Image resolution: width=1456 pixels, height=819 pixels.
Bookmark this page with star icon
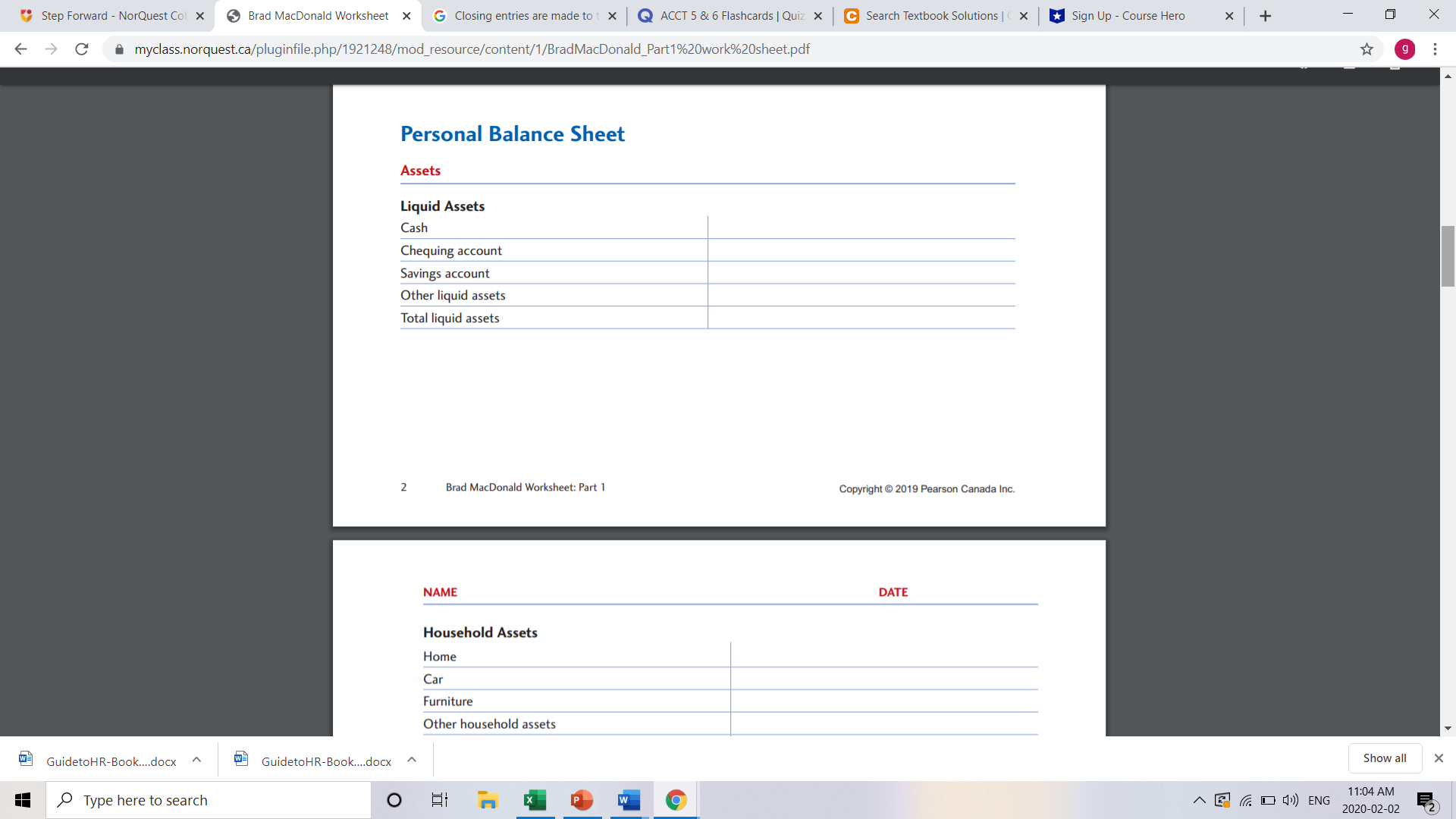(x=1367, y=49)
